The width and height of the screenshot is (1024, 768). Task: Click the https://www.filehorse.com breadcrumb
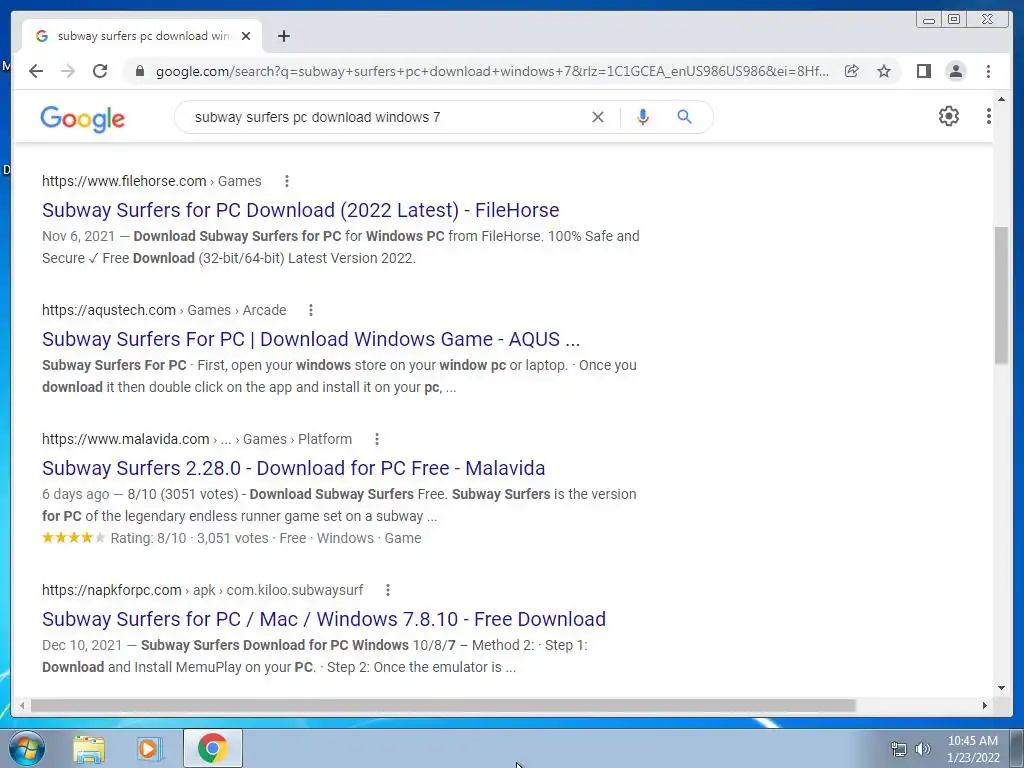coord(124,181)
